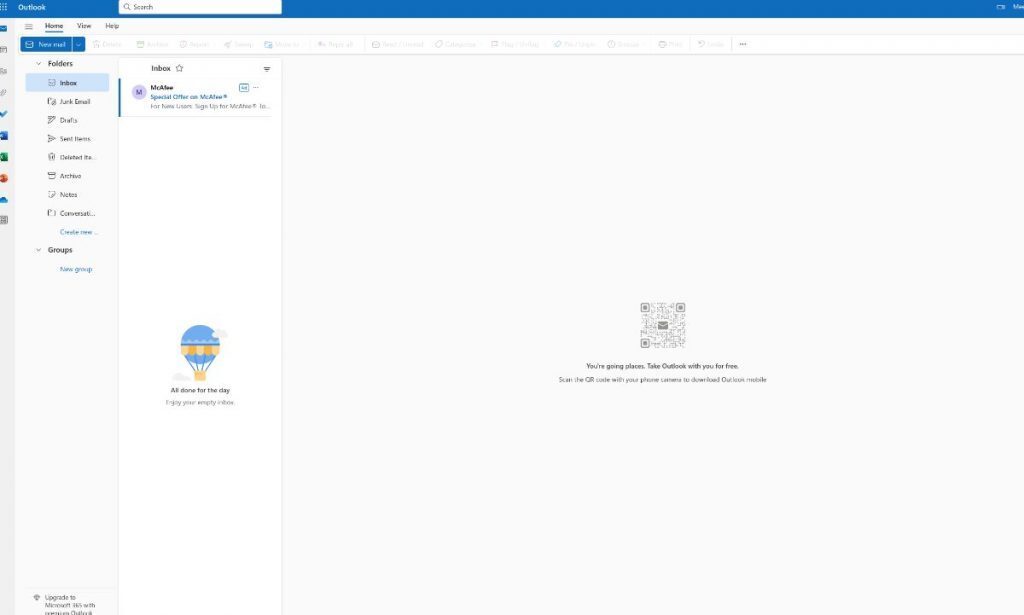Collapse the Folders section
The image size is (1024, 615).
(x=38, y=63)
